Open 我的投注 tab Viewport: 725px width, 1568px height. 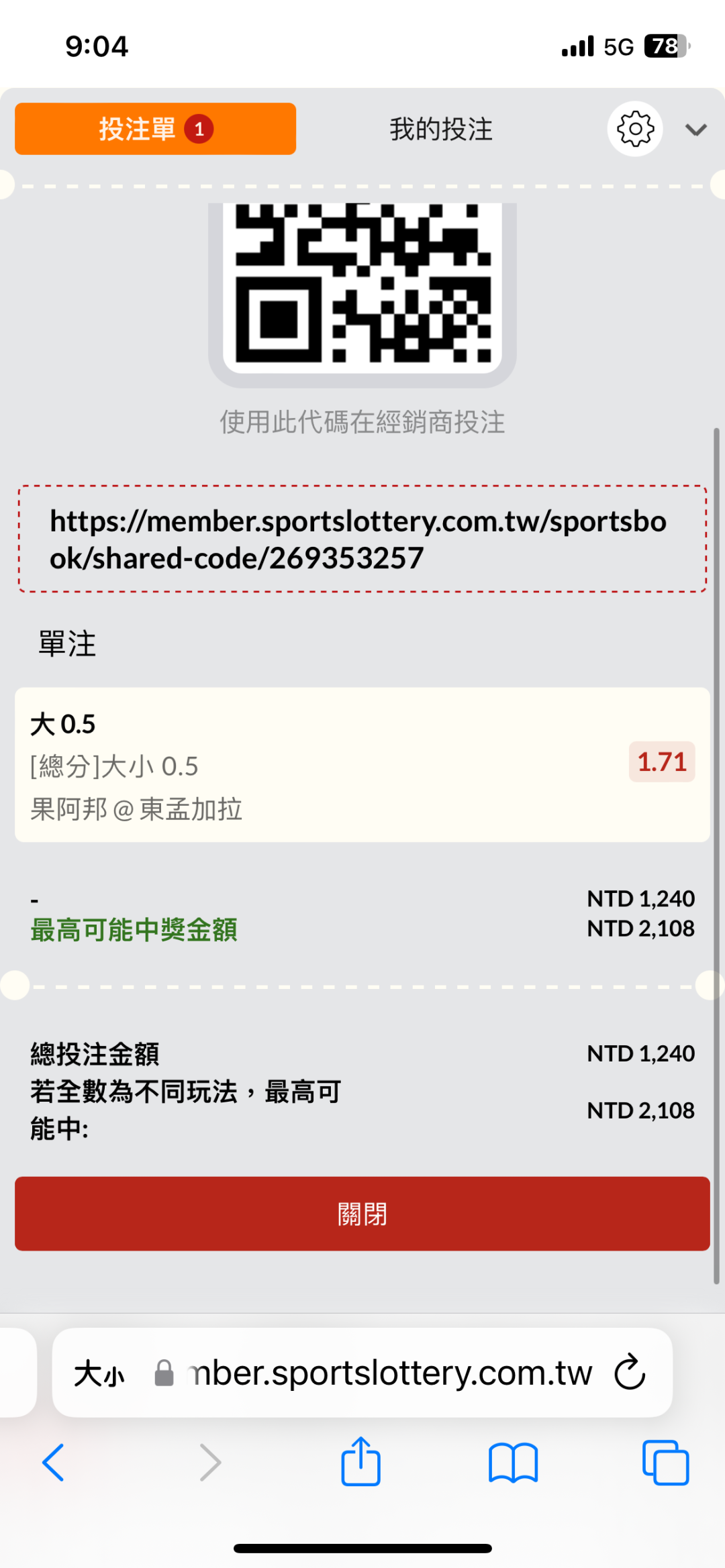click(441, 129)
